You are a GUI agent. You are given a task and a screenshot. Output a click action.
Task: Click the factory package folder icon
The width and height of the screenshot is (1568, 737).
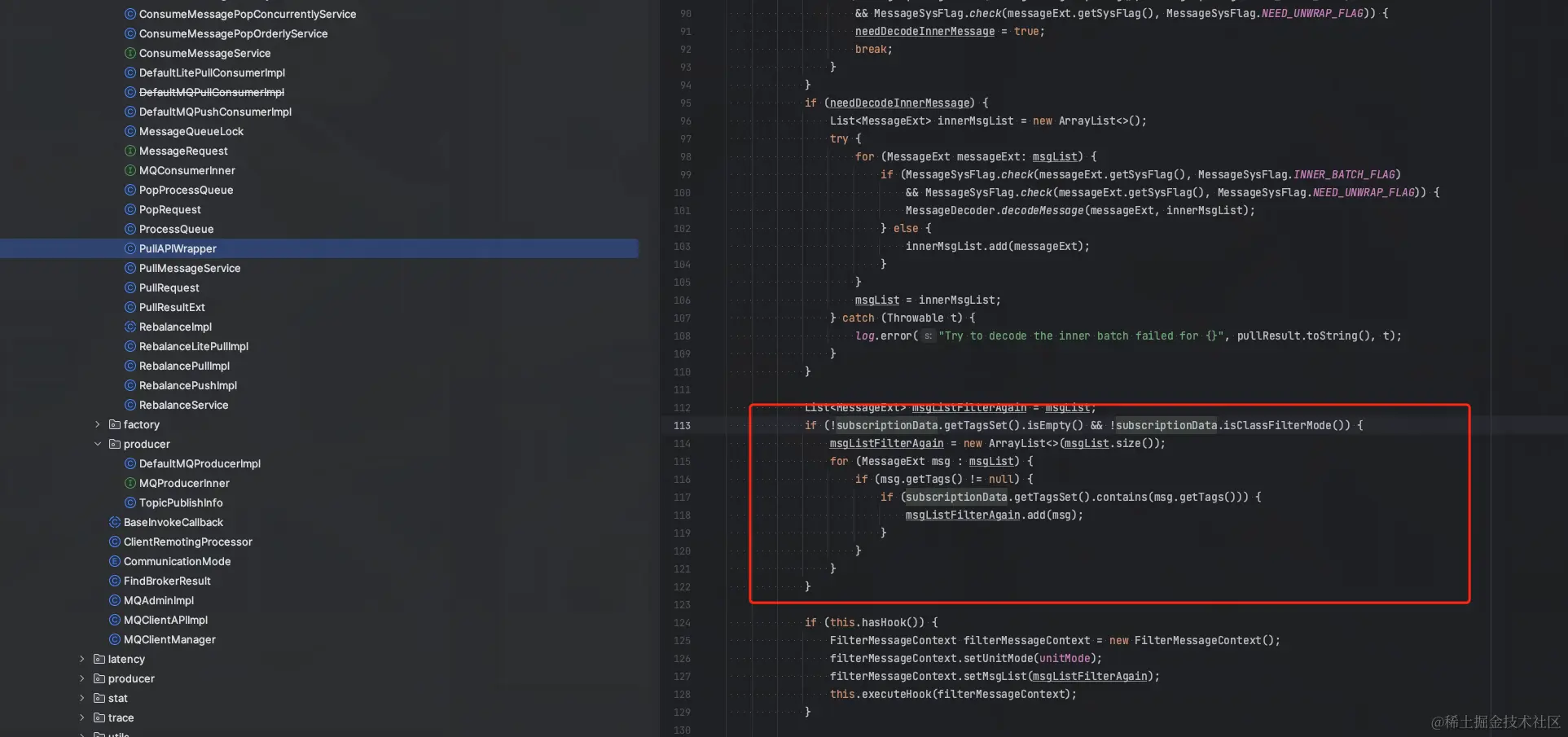coord(115,424)
